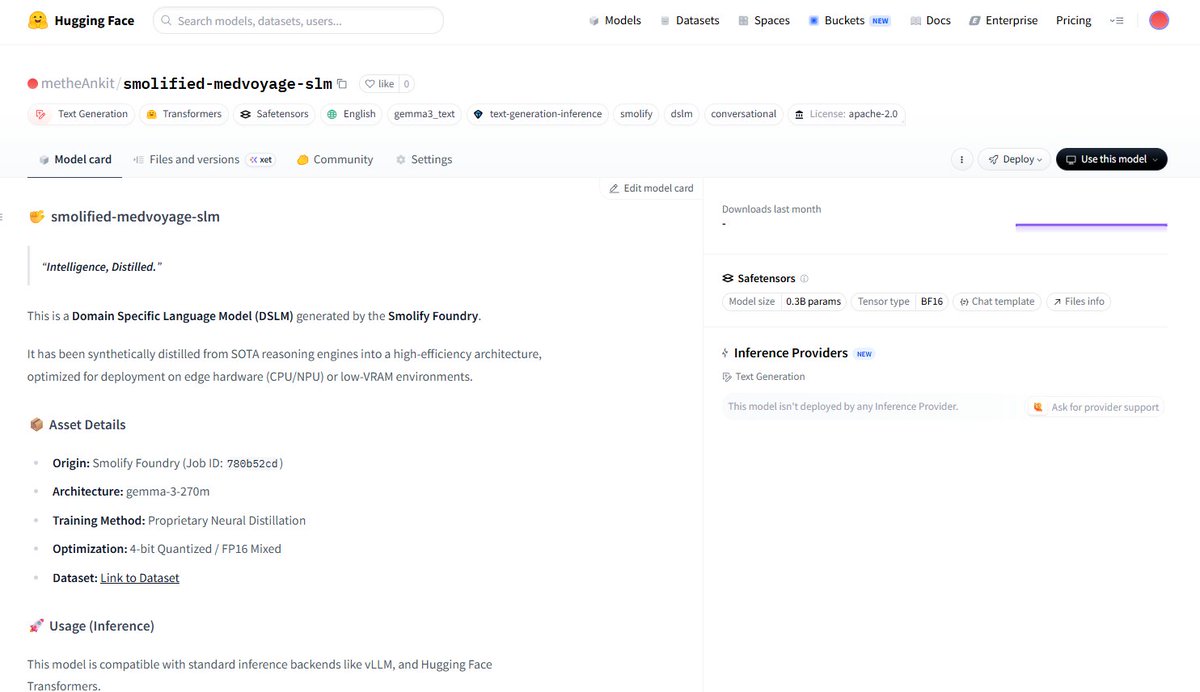Click the smolified-medvoyage-slm card heading
This screenshot has width=1200, height=692.
coord(135,216)
